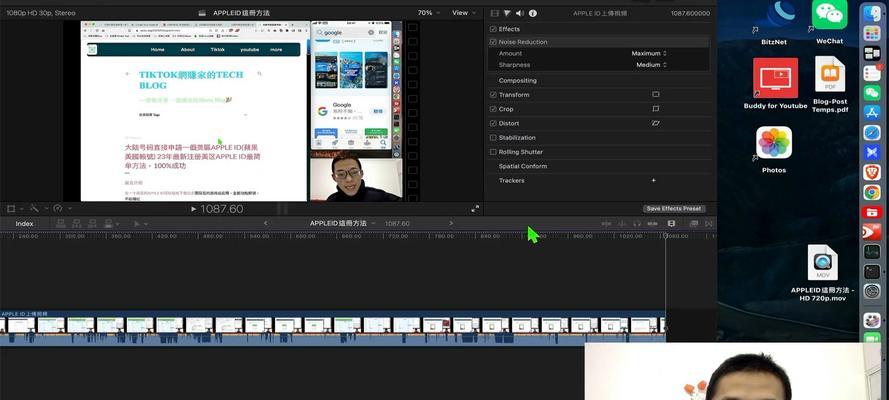Click the connect clip edit icon
This screenshot has height=400, width=889.
pos(61,224)
